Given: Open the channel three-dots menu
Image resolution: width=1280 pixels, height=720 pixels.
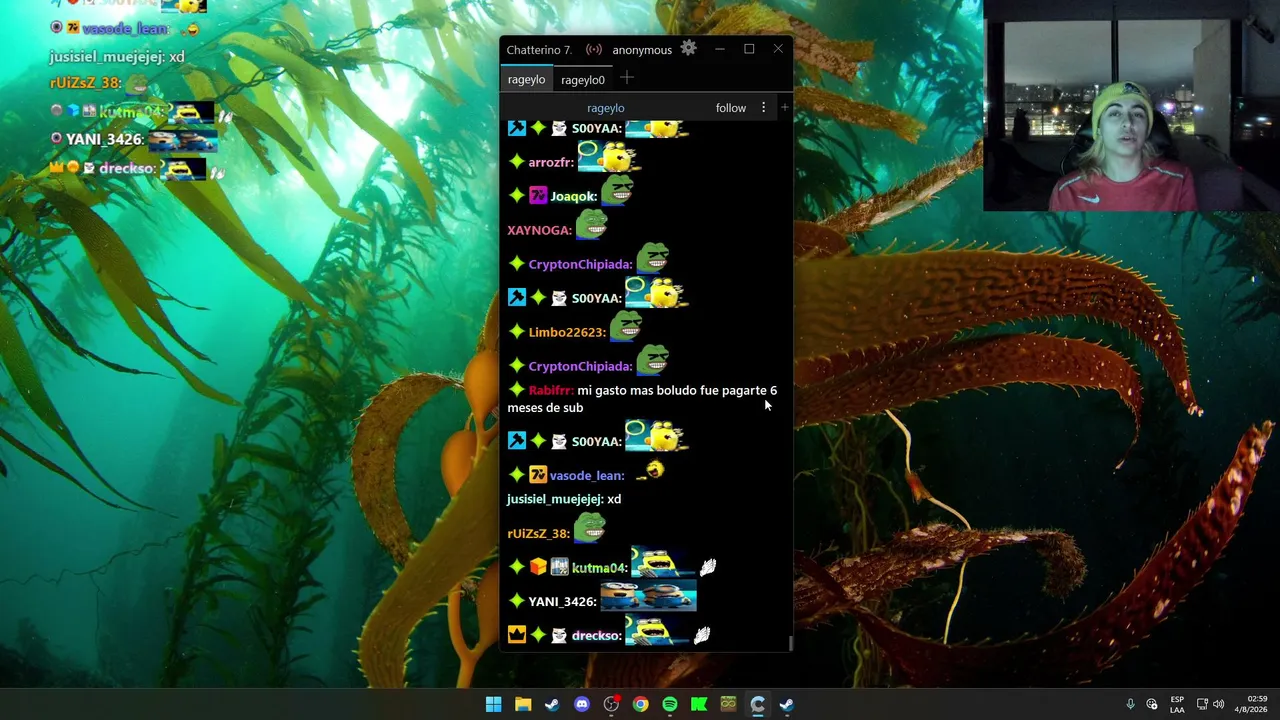Looking at the screenshot, I should [763, 107].
